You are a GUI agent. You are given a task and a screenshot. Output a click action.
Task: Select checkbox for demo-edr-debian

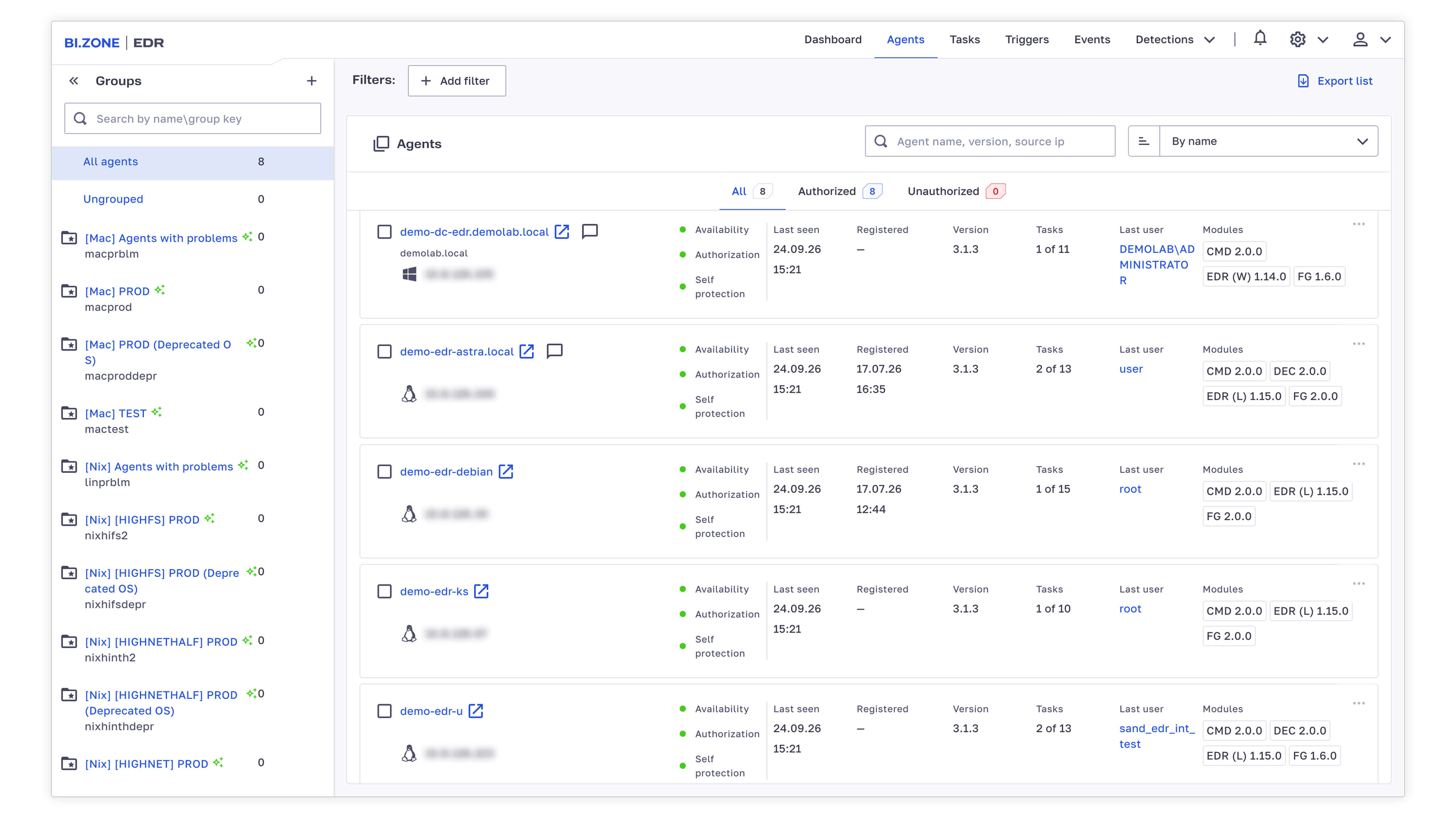(384, 471)
